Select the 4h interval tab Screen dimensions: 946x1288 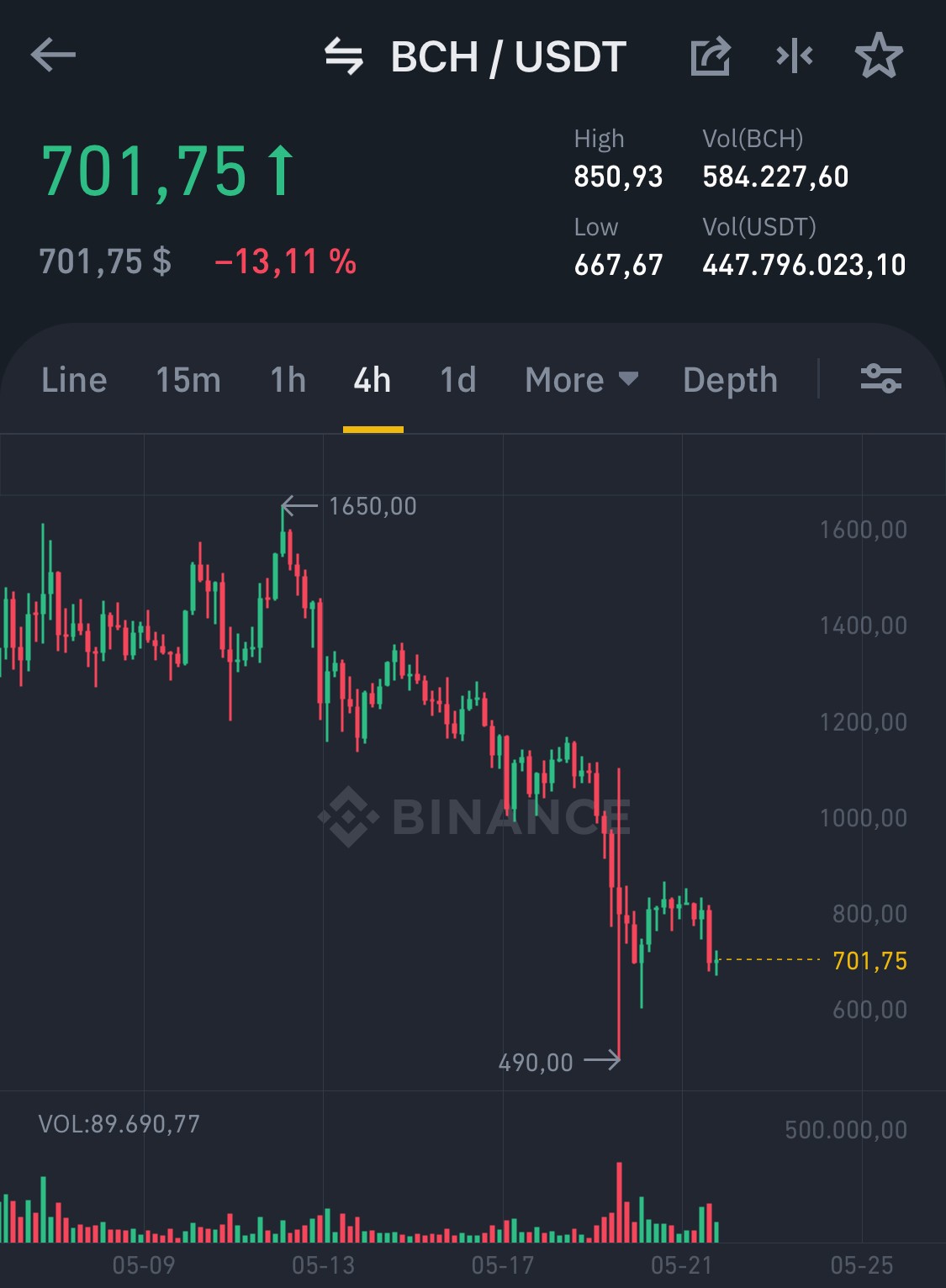pos(373,380)
